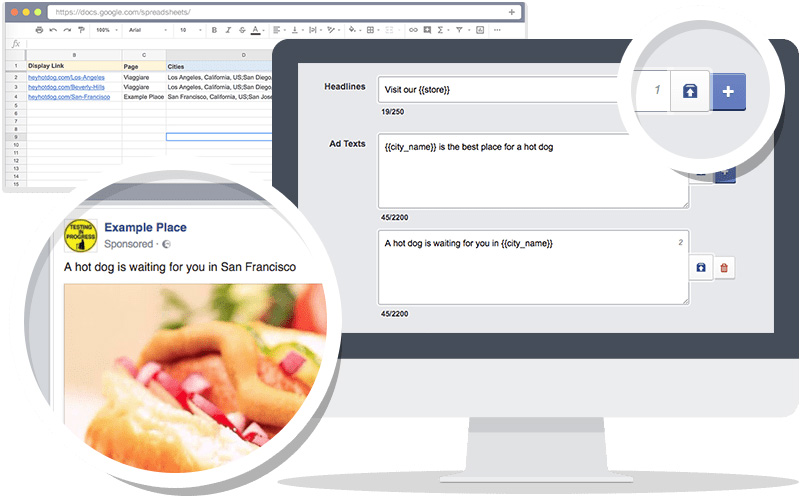This screenshot has height=500, width=800.
Task: Print the spreadsheet using the printer icon
Action: tap(39, 30)
